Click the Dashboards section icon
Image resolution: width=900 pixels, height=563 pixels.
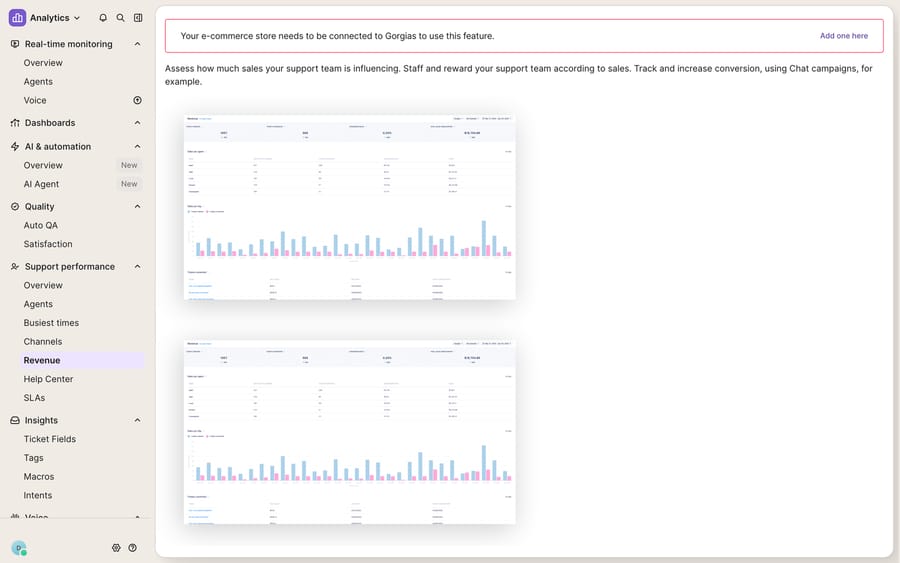point(15,123)
